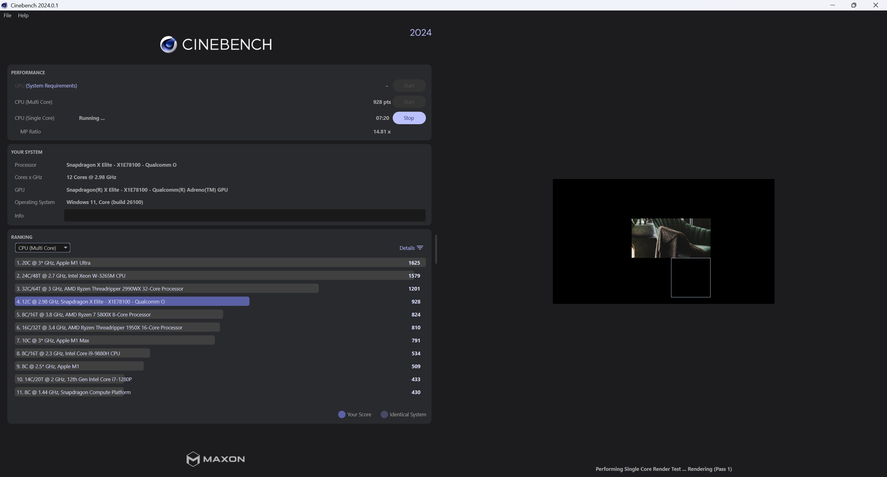Image resolution: width=887 pixels, height=477 pixels.
Task: Click the disabled GPU Start button
Action: [x=409, y=86]
